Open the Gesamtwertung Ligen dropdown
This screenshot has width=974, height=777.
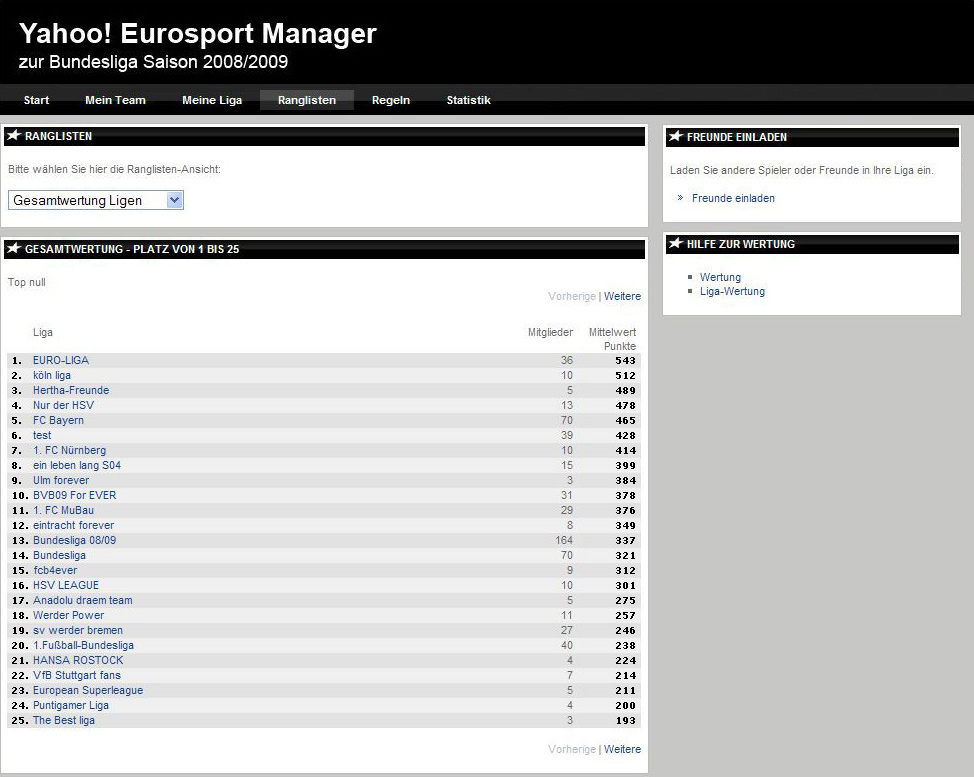click(96, 200)
